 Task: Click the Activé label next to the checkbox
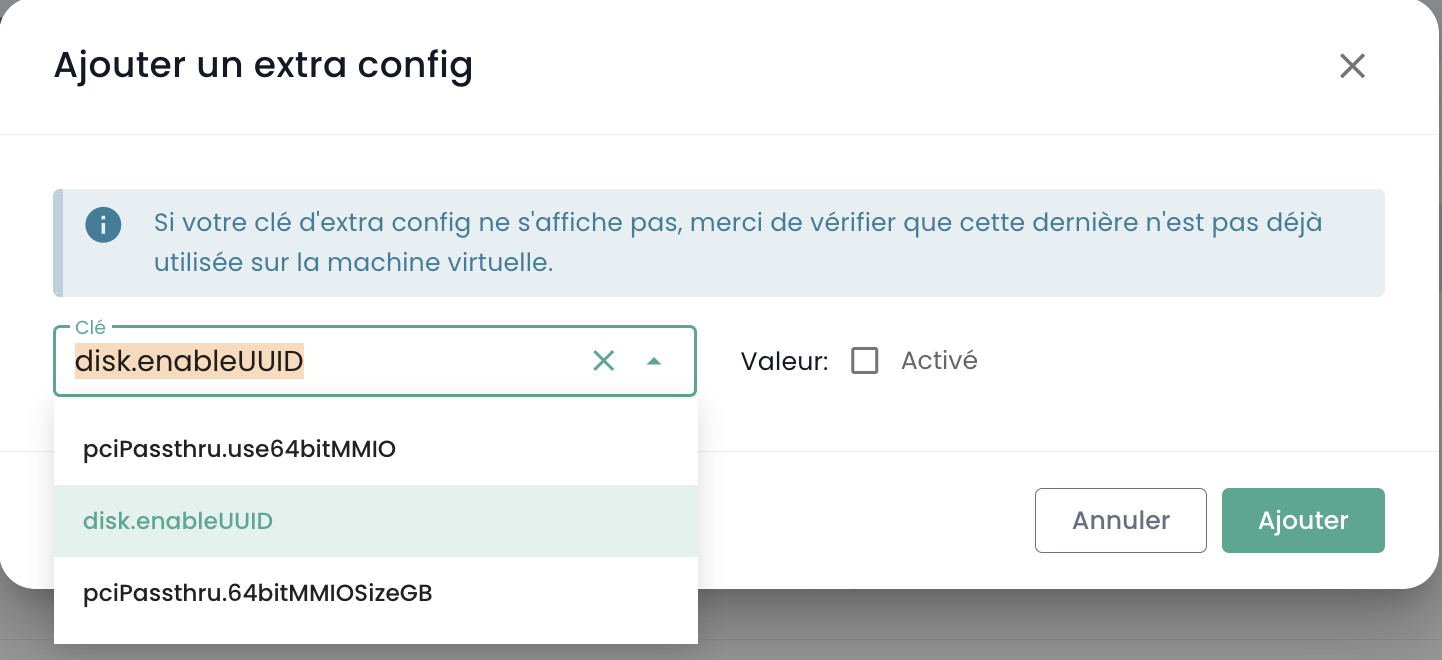[x=939, y=361]
